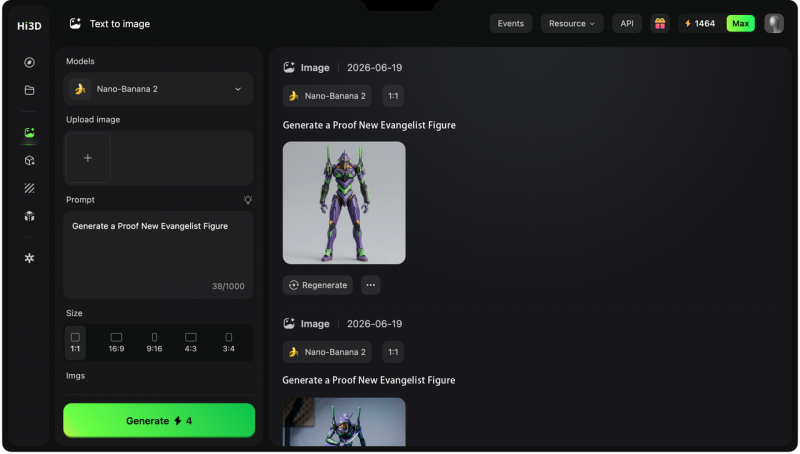This screenshot has height=454, width=800.
Task: Click the Hi3D logo
Action: tap(29, 26)
